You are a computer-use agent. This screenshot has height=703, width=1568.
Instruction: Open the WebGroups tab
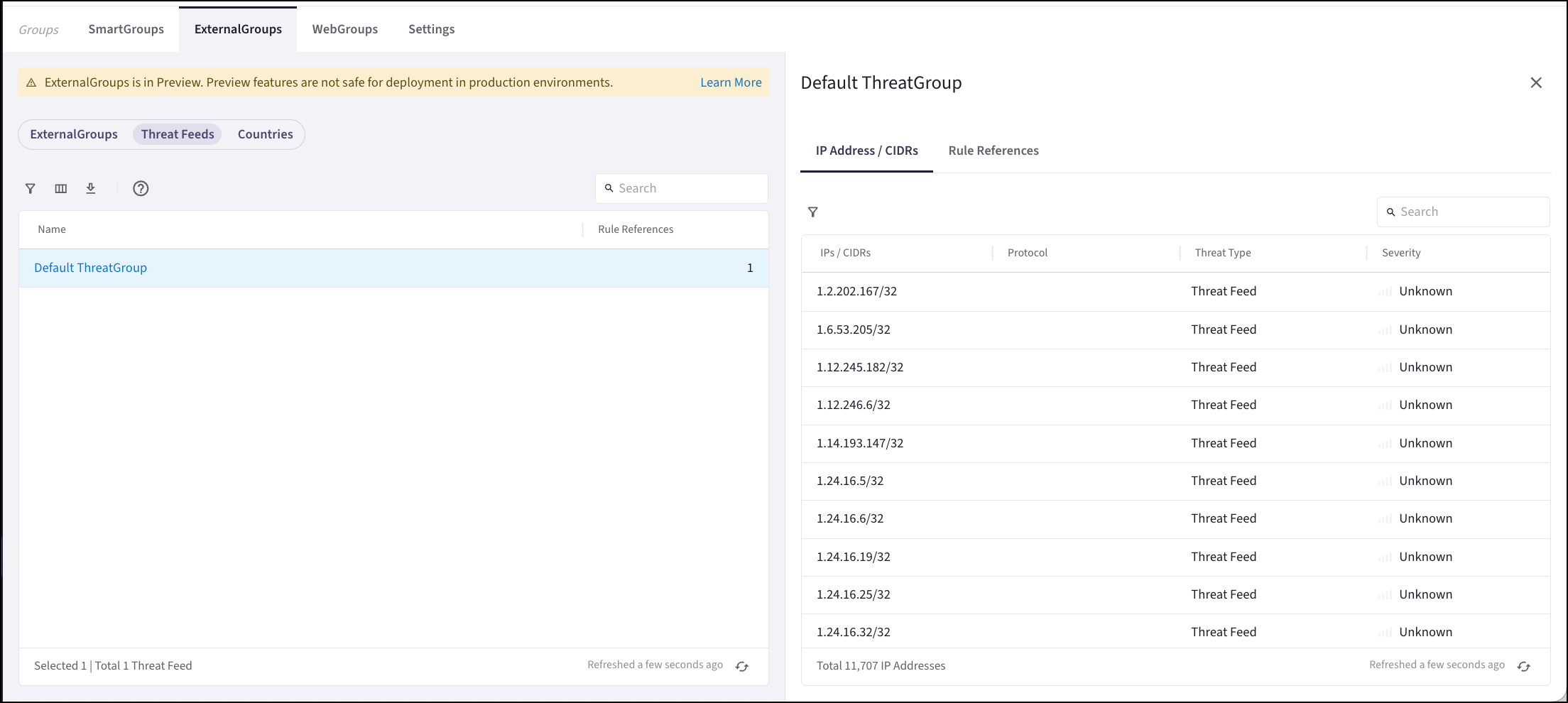(x=344, y=28)
